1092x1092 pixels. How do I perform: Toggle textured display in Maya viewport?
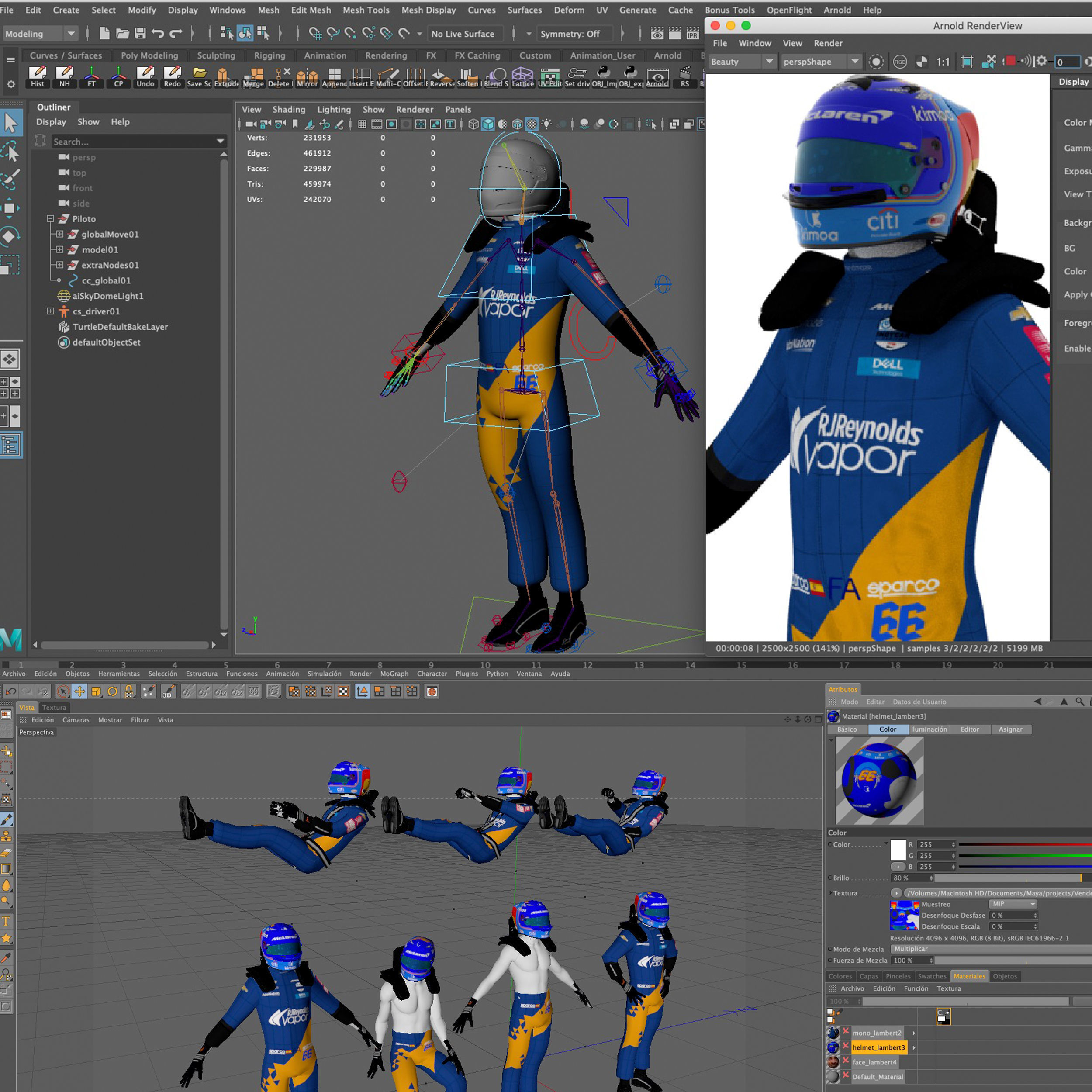532,124
